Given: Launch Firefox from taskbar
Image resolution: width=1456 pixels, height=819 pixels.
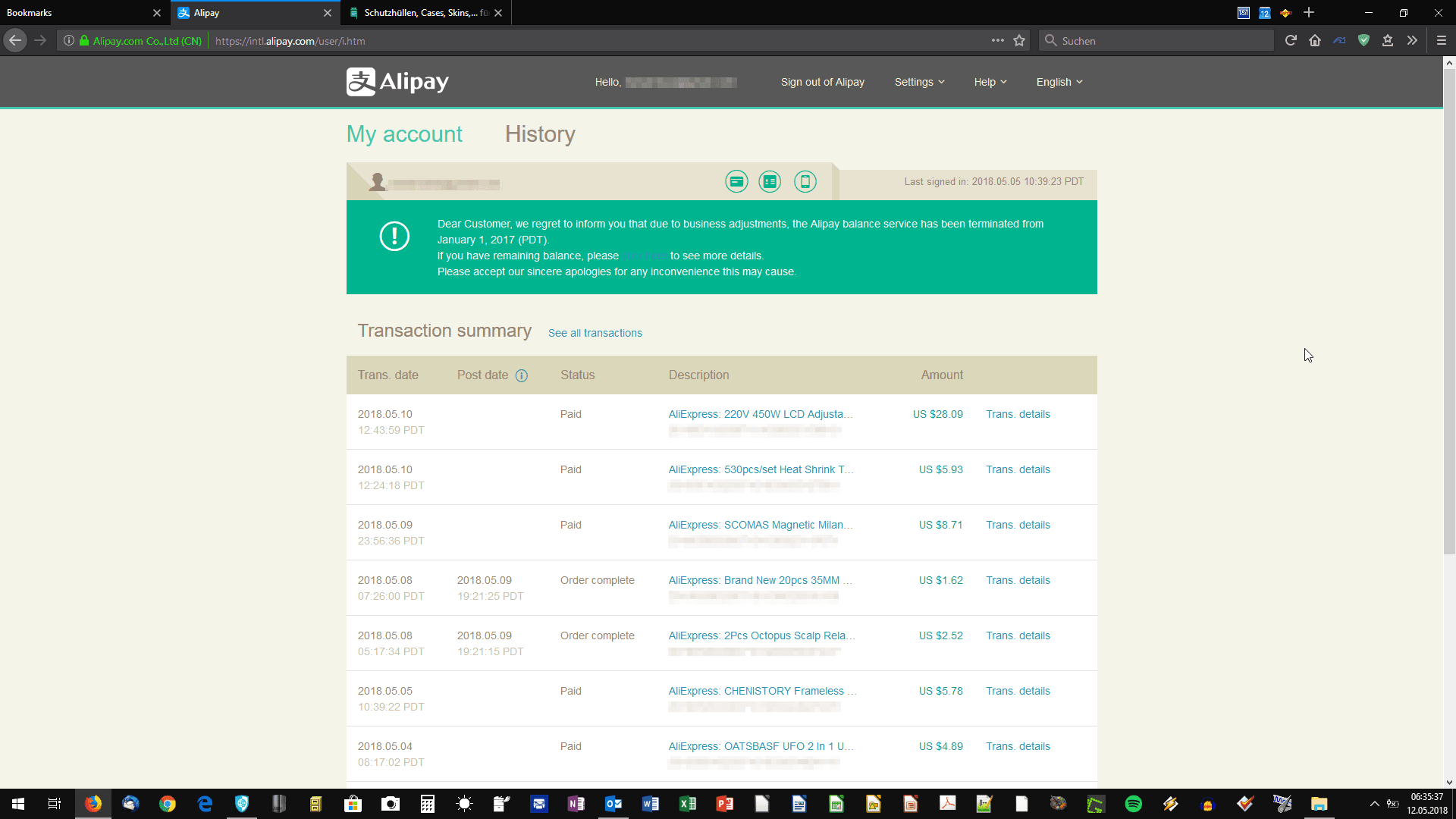Looking at the screenshot, I should (93, 804).
